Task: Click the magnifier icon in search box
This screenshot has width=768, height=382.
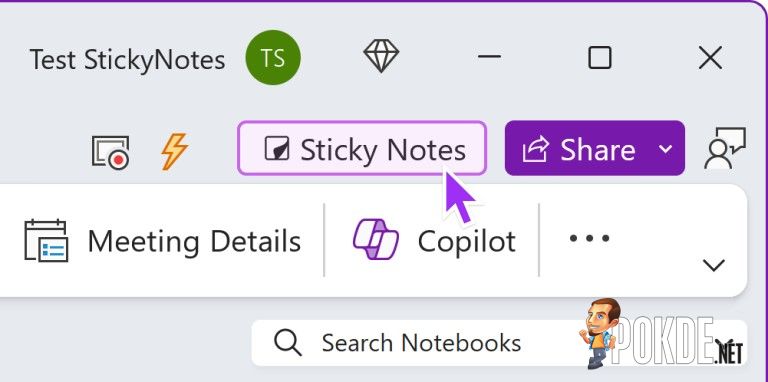Action: point(288,342)
